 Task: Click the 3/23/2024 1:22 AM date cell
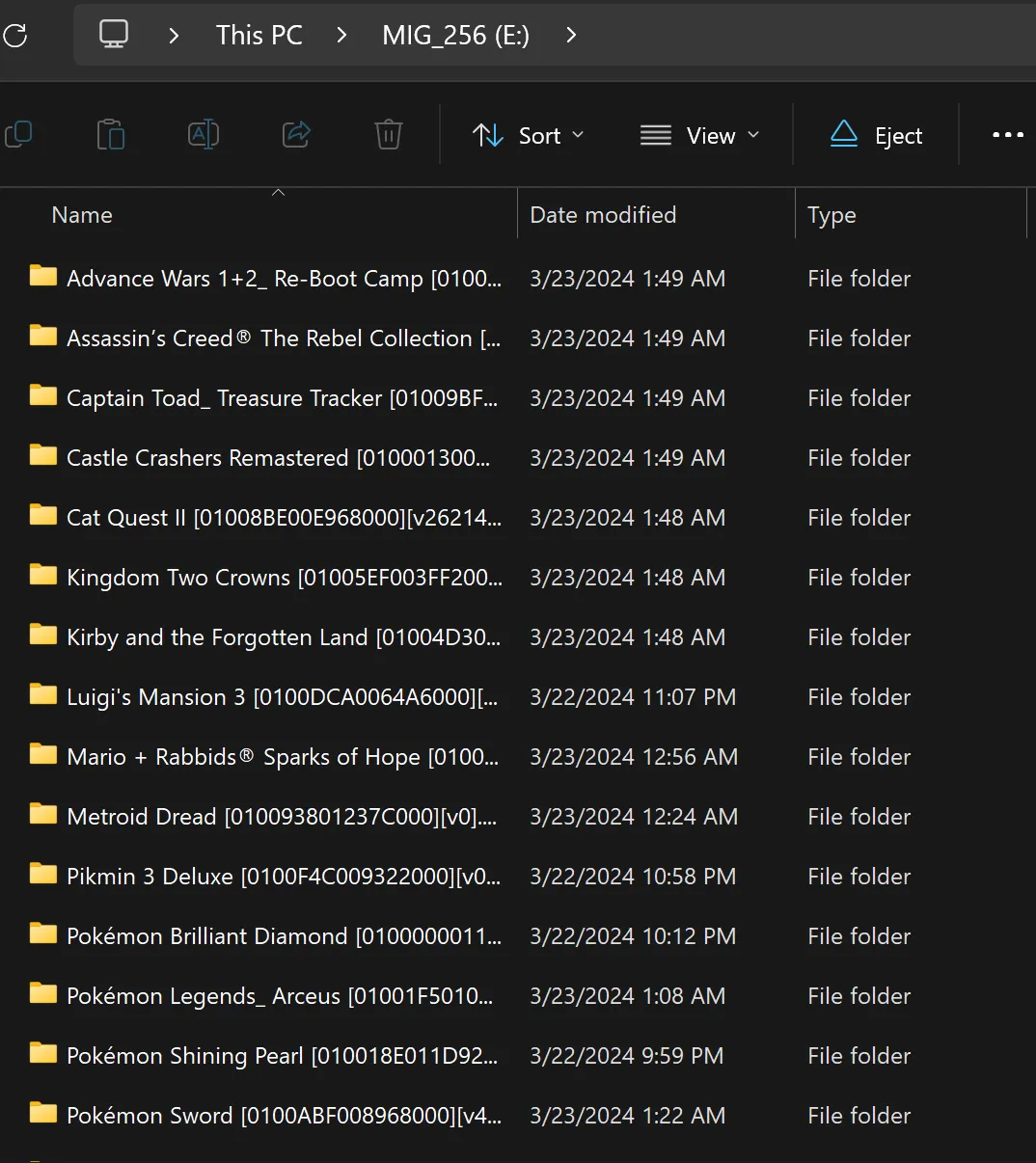tap(627, 1116)
